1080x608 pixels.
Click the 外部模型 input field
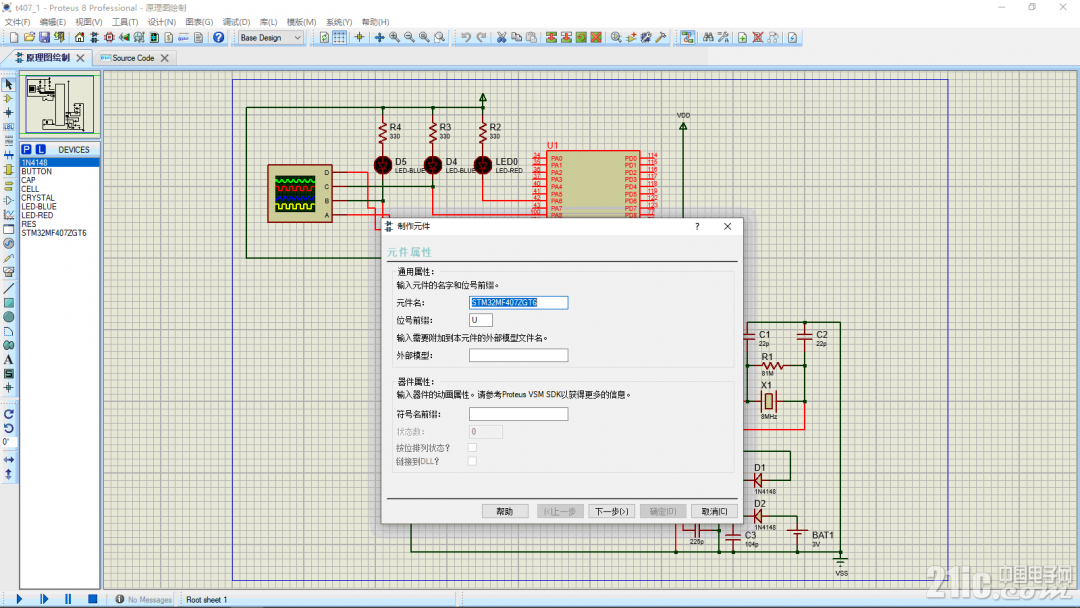coord(519,355)
